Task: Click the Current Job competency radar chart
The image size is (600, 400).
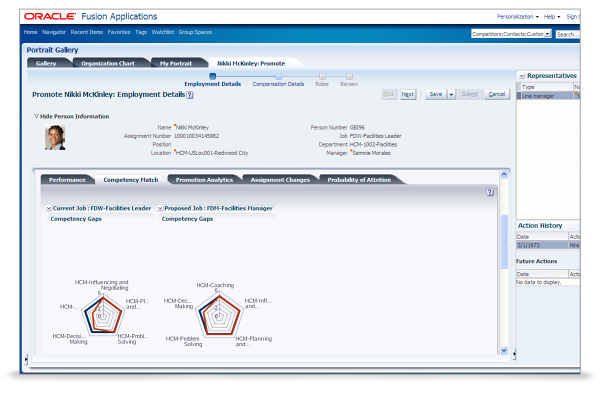Action: [x=102, y=315]
